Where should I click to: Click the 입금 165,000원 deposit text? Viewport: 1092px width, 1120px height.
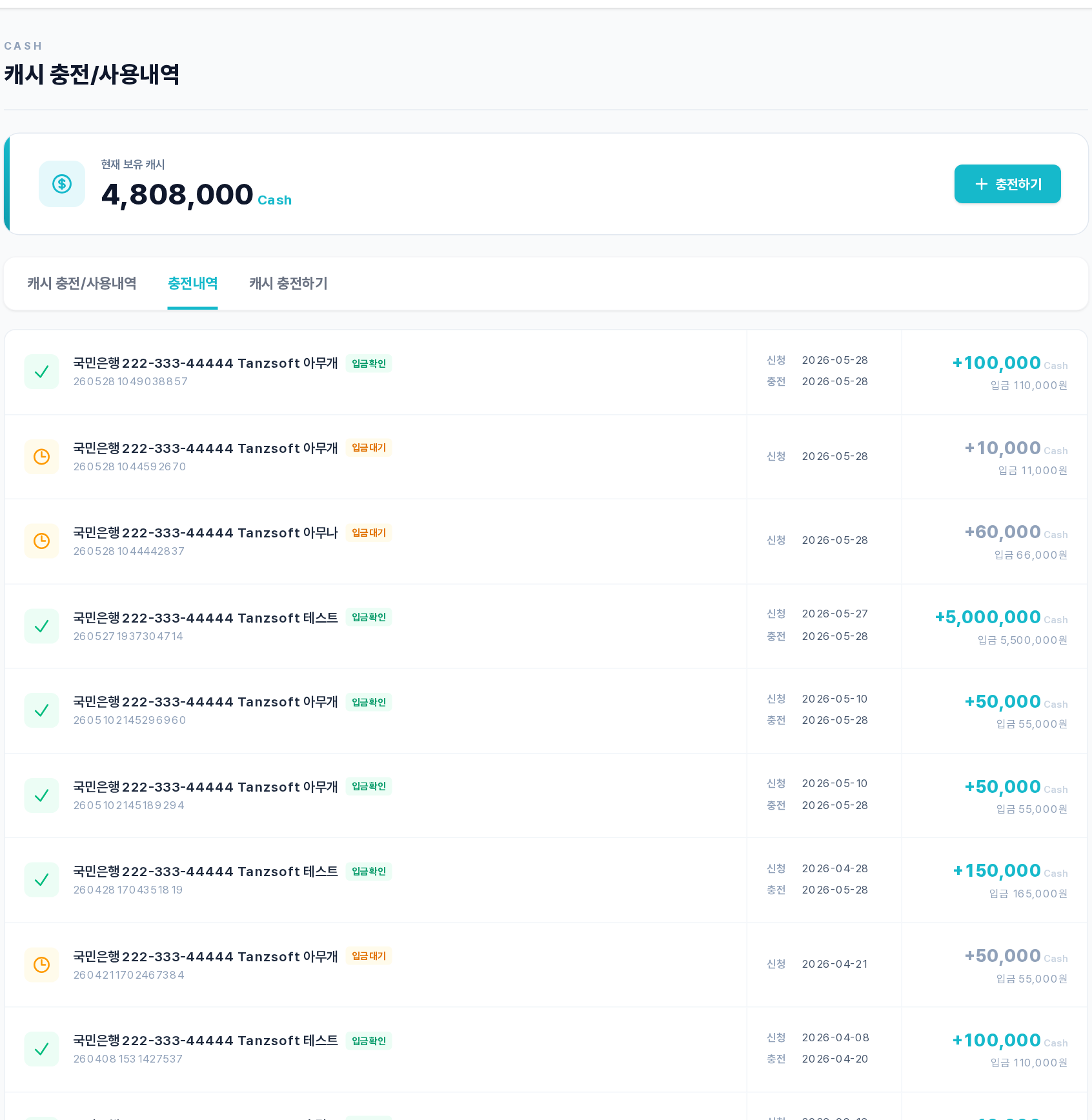[x=1028, y=894]
